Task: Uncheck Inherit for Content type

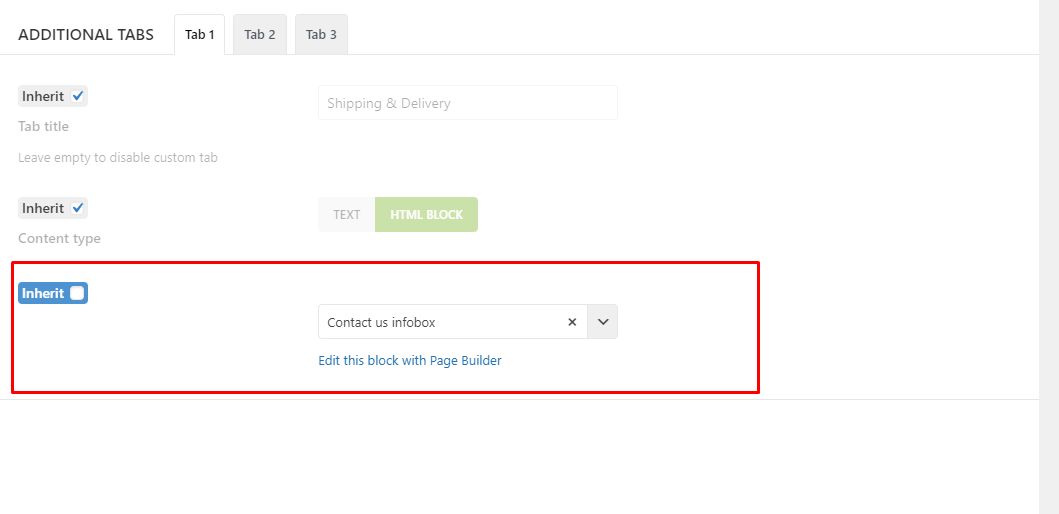Action: pos(78,208)
